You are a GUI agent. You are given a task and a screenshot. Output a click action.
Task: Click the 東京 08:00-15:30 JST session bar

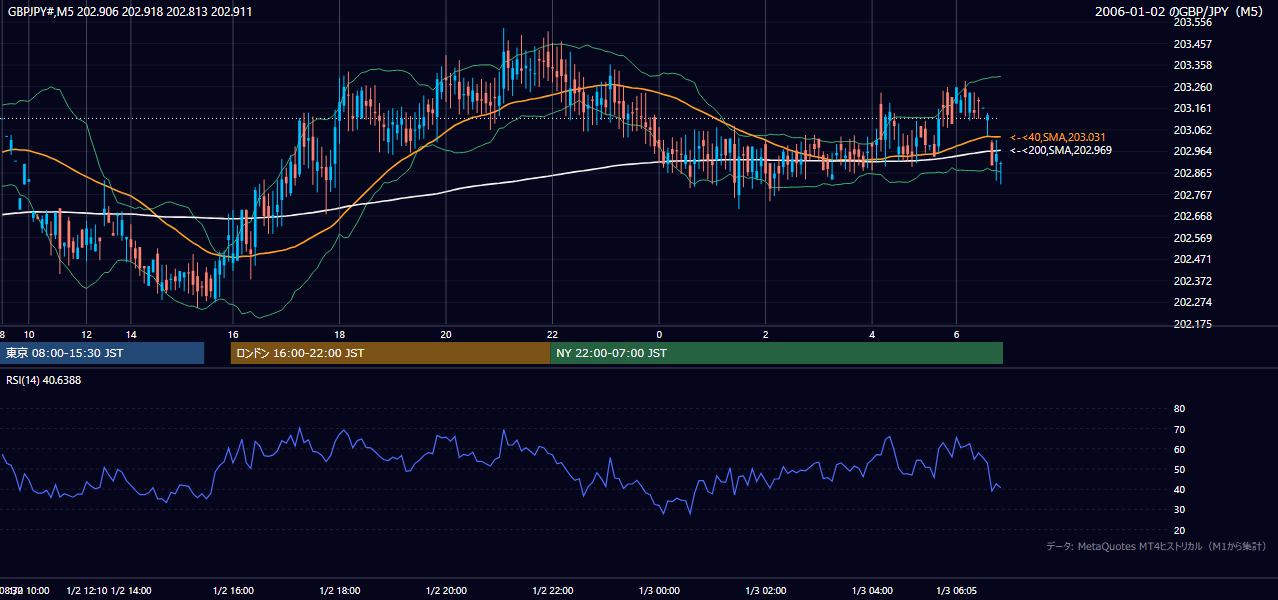click(x=102, y=353)
